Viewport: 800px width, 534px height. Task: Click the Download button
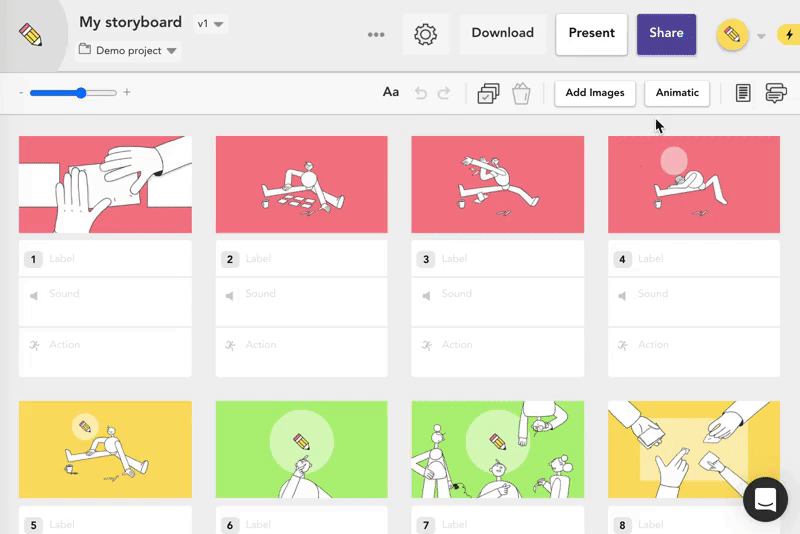click(502, 33)
